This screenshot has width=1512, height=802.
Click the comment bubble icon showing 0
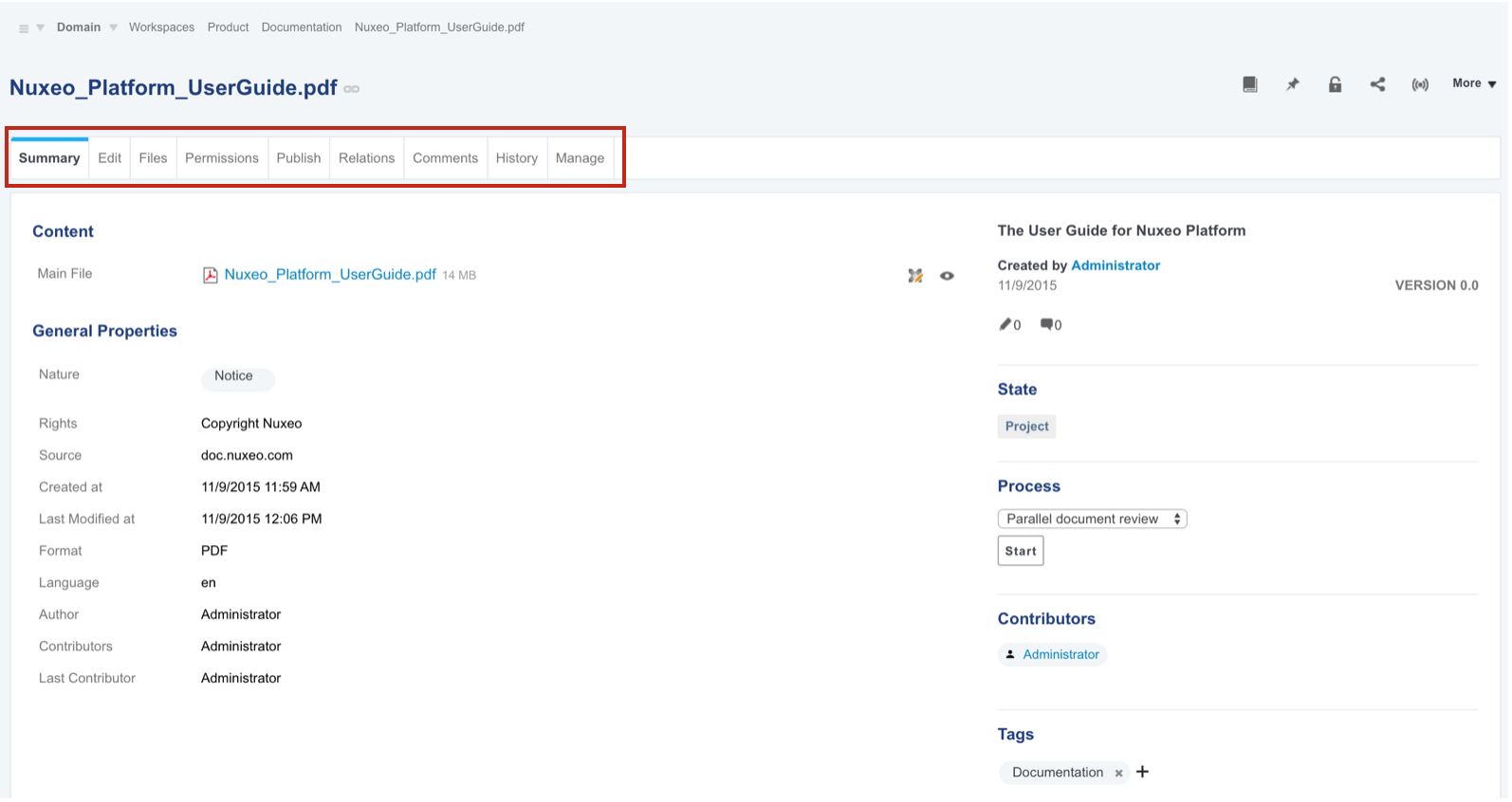point(1046,324)
